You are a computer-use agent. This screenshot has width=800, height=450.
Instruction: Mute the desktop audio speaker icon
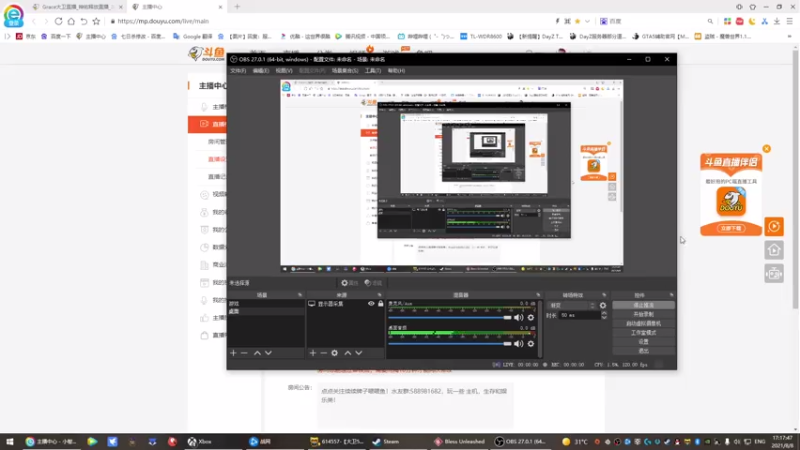tap(519, 344)
